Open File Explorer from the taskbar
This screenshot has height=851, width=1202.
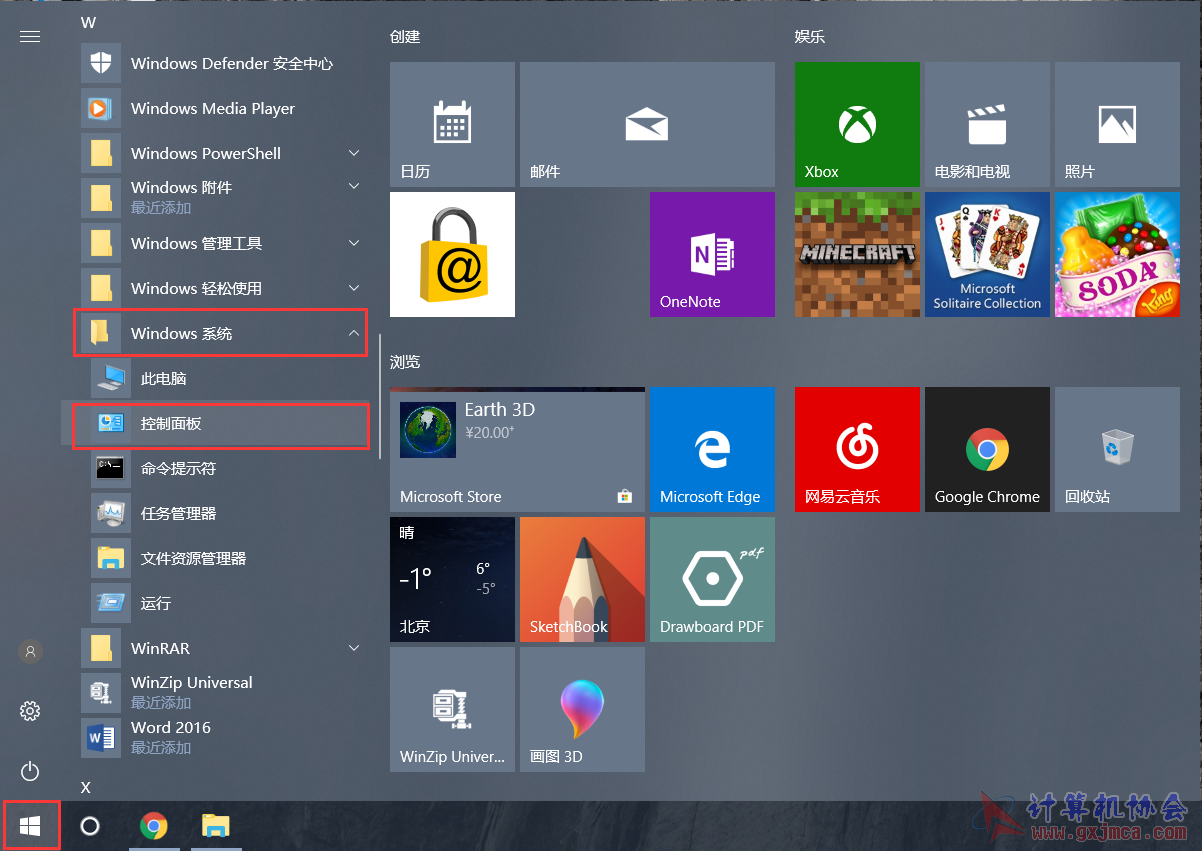216,826
